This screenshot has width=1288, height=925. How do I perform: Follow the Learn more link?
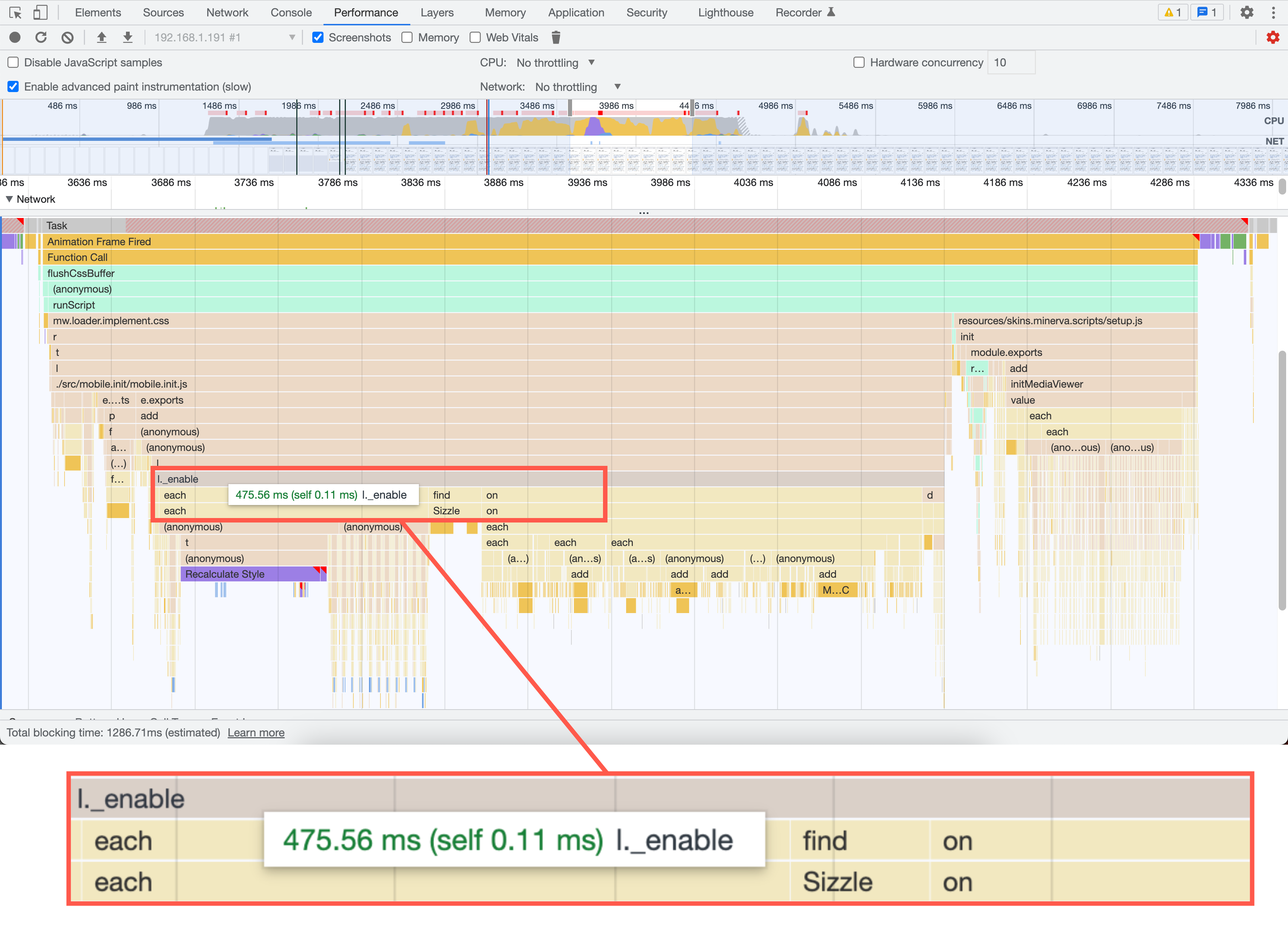point(256,732)
